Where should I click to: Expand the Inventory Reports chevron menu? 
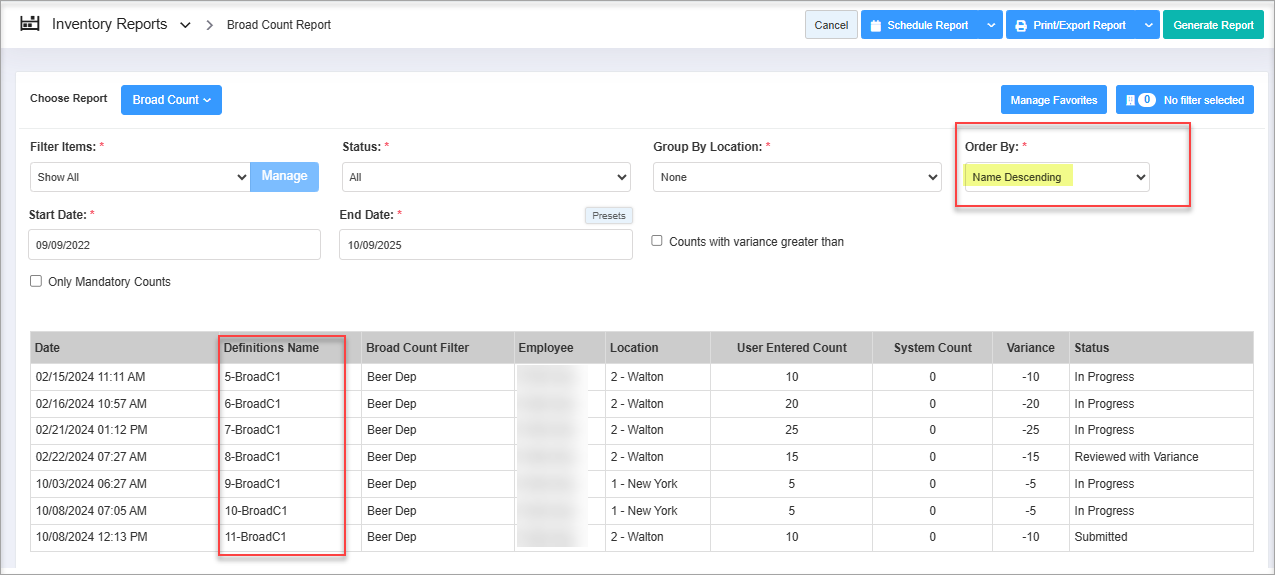tap(185, 25)
